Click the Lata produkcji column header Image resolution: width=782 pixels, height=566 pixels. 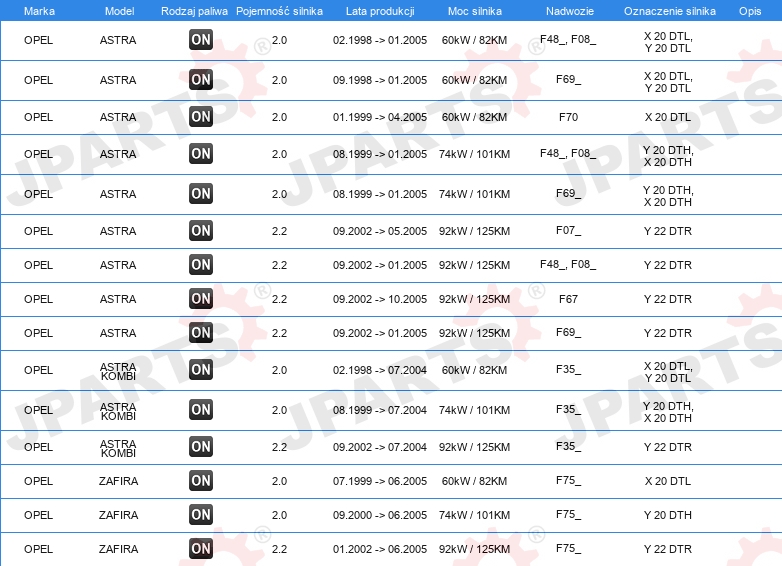(380, 11)
